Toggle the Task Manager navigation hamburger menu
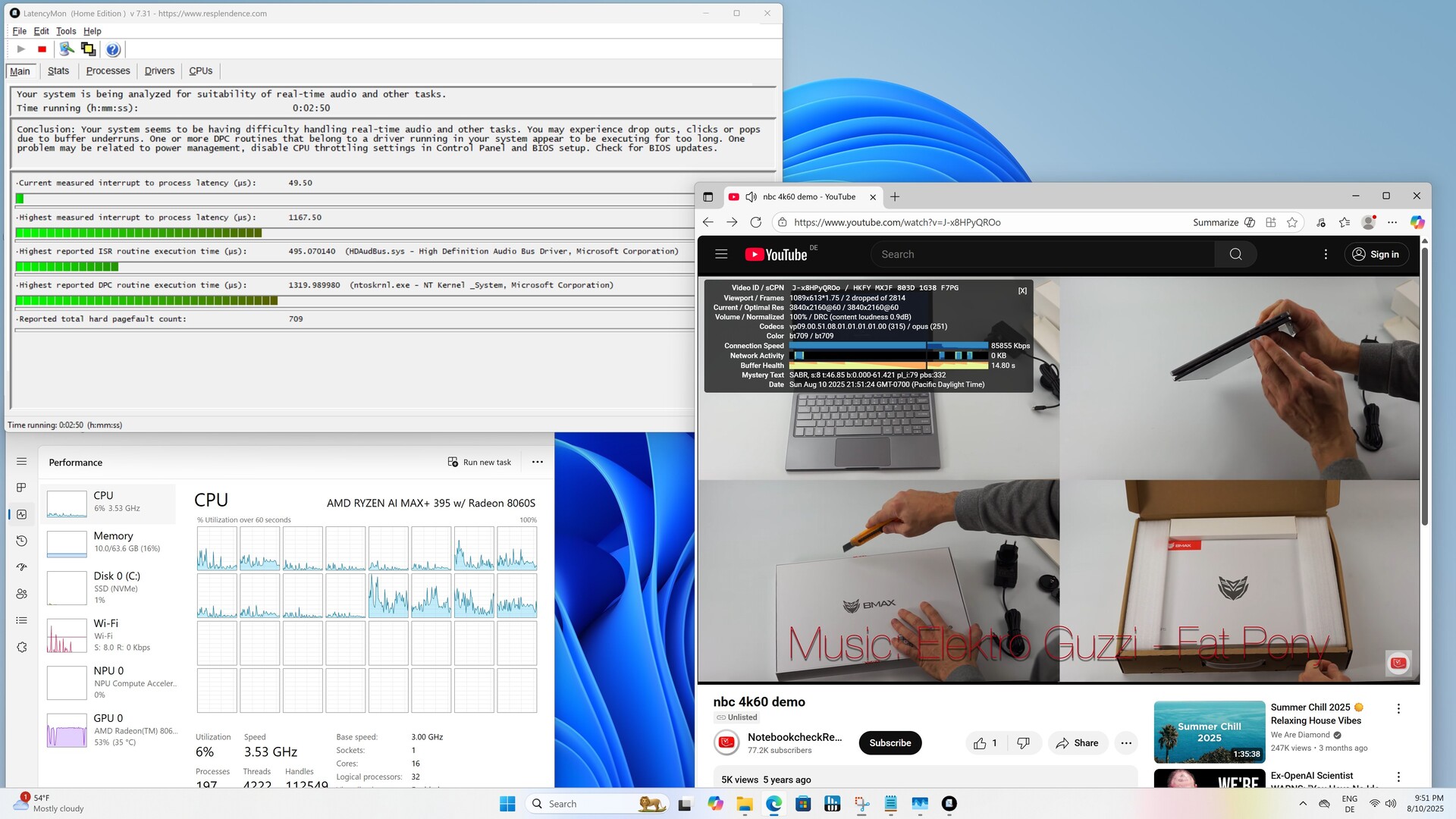This screenshot has height=819, width=1456. 21,461
